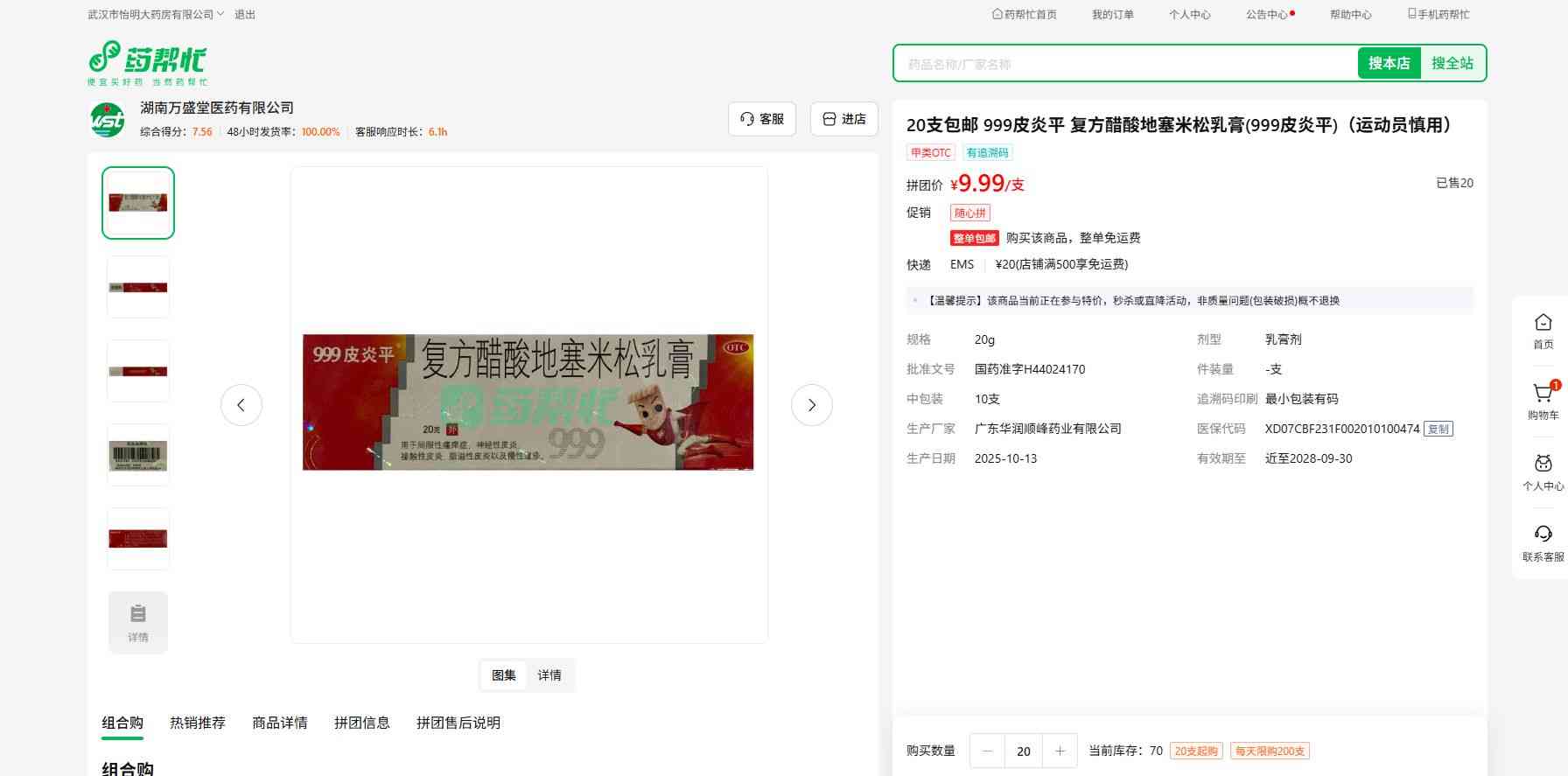The height and width of the screenshot is (776, 1568).
Task: Switch to the 拼团信息 tab
Action: click(362, 723)
